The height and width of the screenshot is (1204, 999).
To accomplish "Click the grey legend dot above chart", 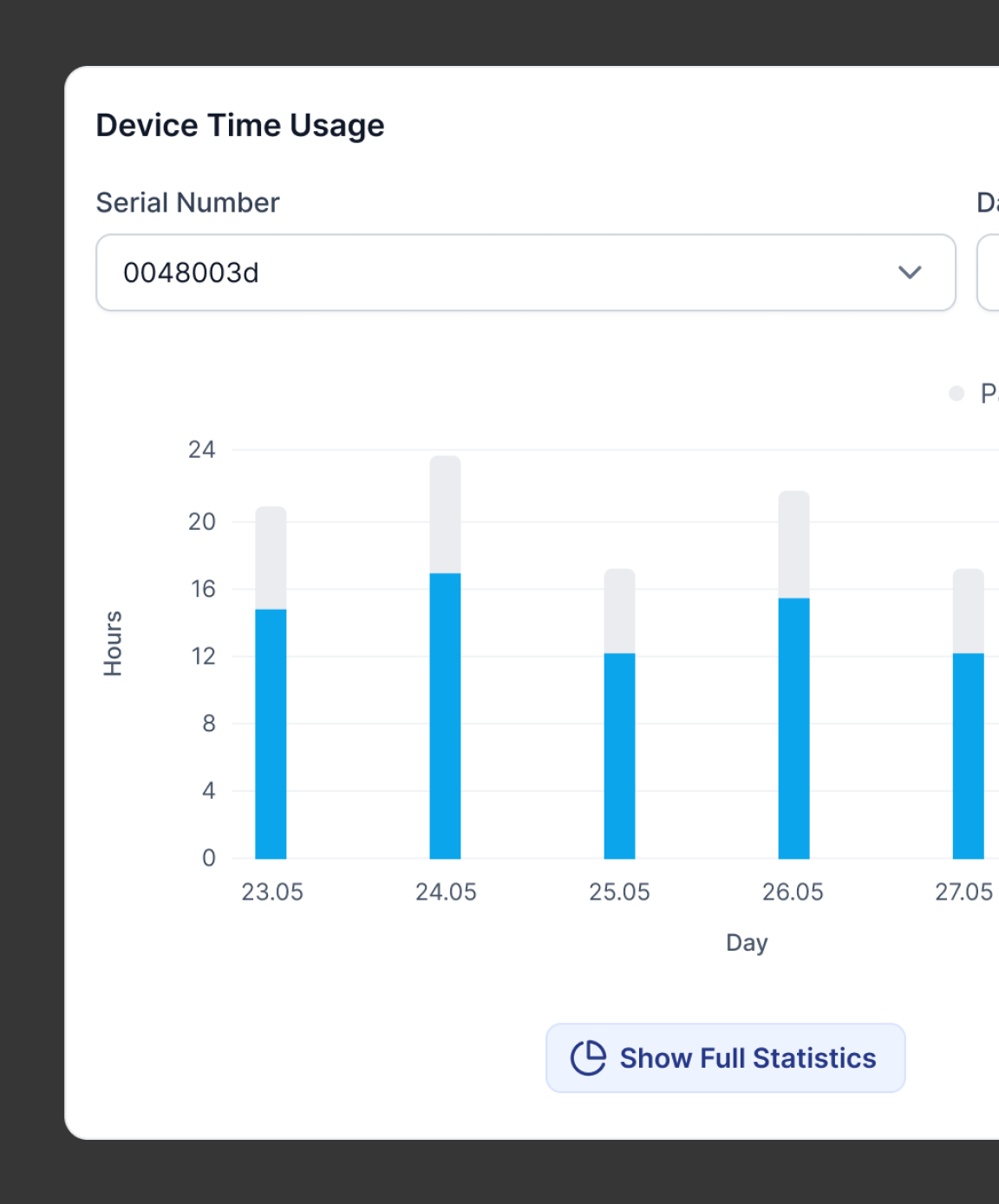I will click(x=957, y=394).
